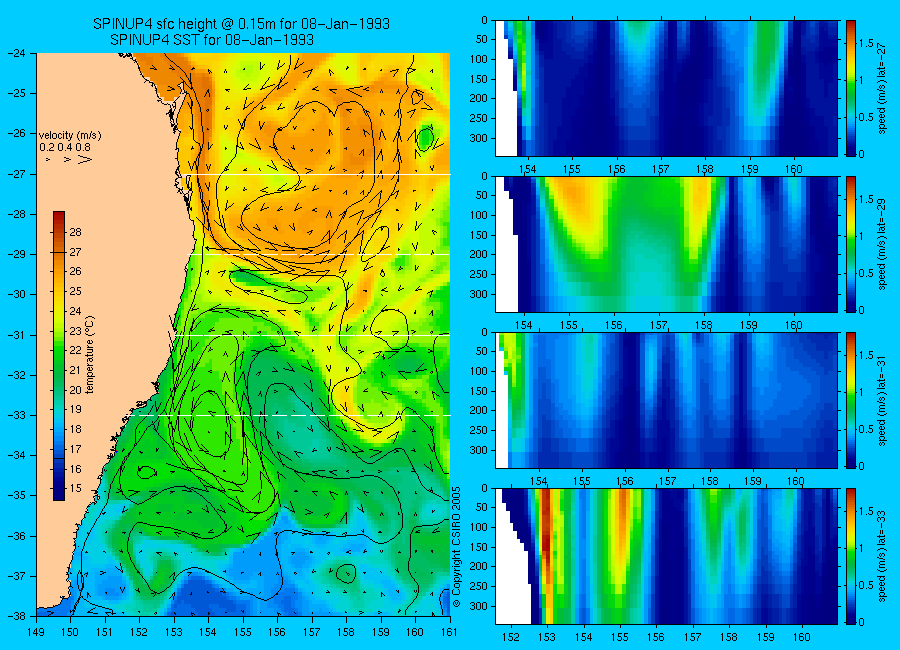Click the 0.5 tick on lat=-33 speed scale

click(x=867, y=585)
